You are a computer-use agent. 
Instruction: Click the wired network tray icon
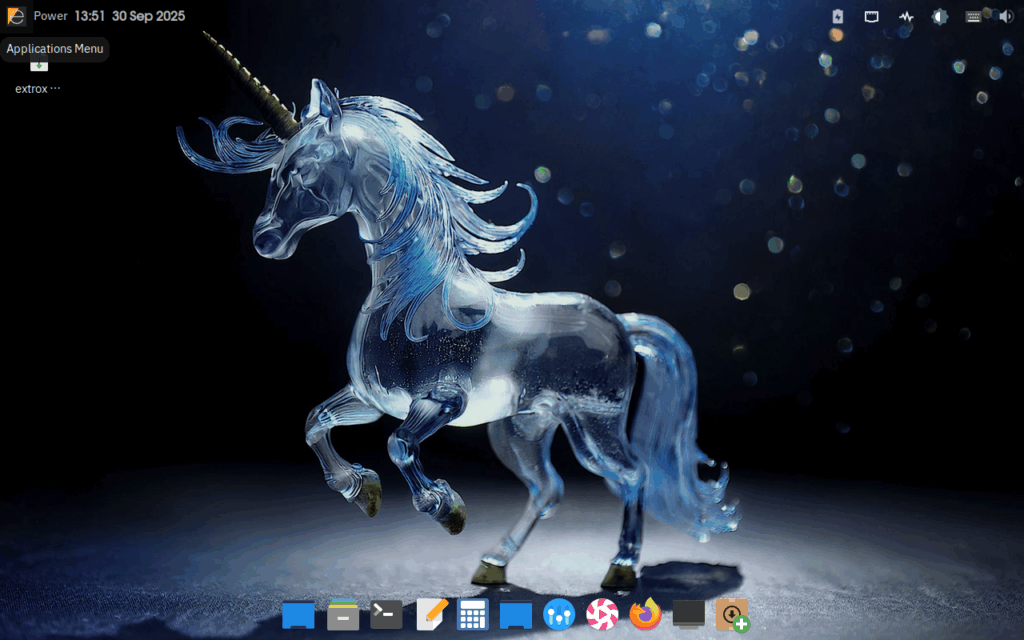(872, 17)
